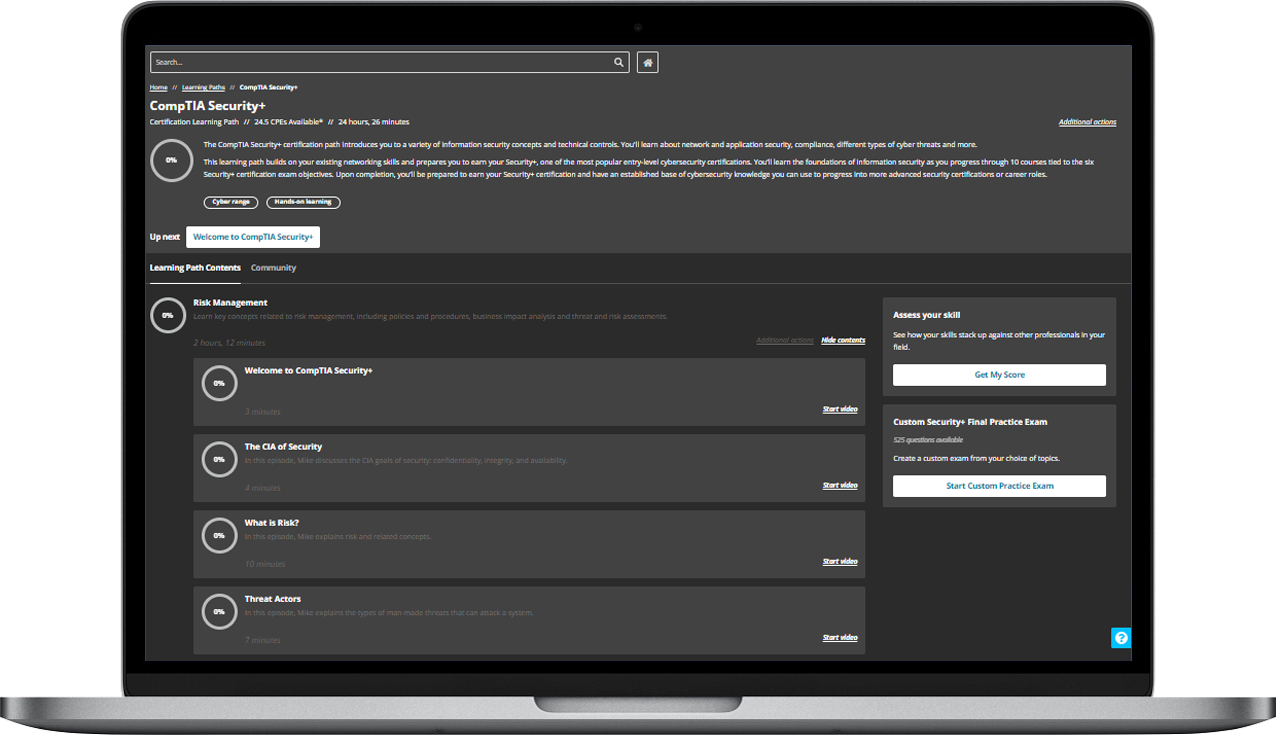This screenshot has height=735, width=1276.
Task: Click the CompTIA Security+ overall progress circle
Action: pos(171,160)
